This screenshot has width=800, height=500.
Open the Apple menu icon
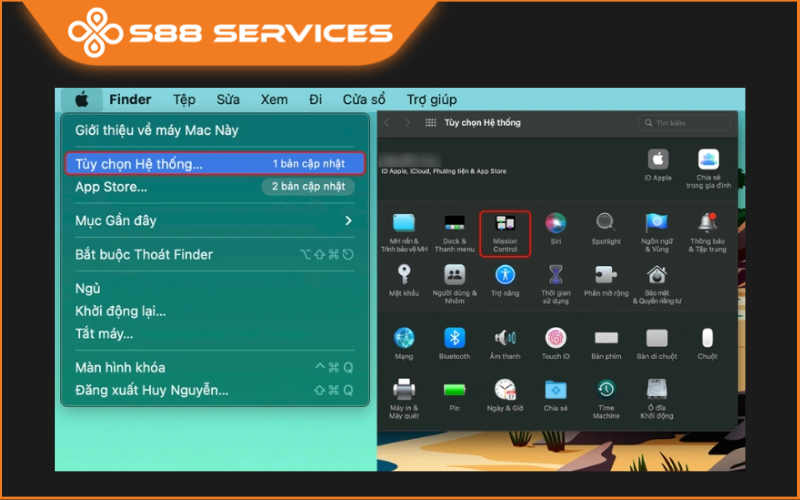82,99
